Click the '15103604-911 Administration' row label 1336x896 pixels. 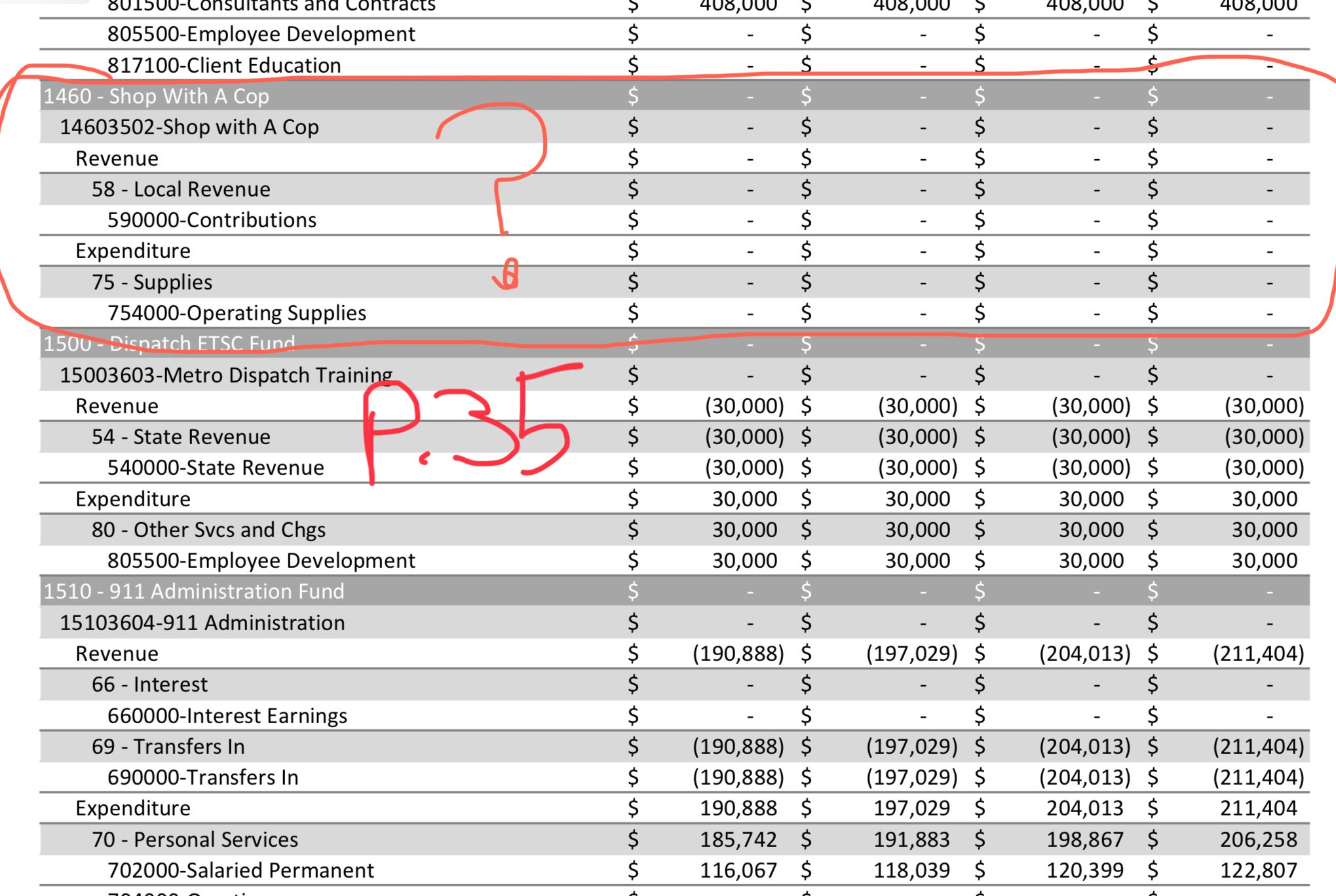point(202,623)
